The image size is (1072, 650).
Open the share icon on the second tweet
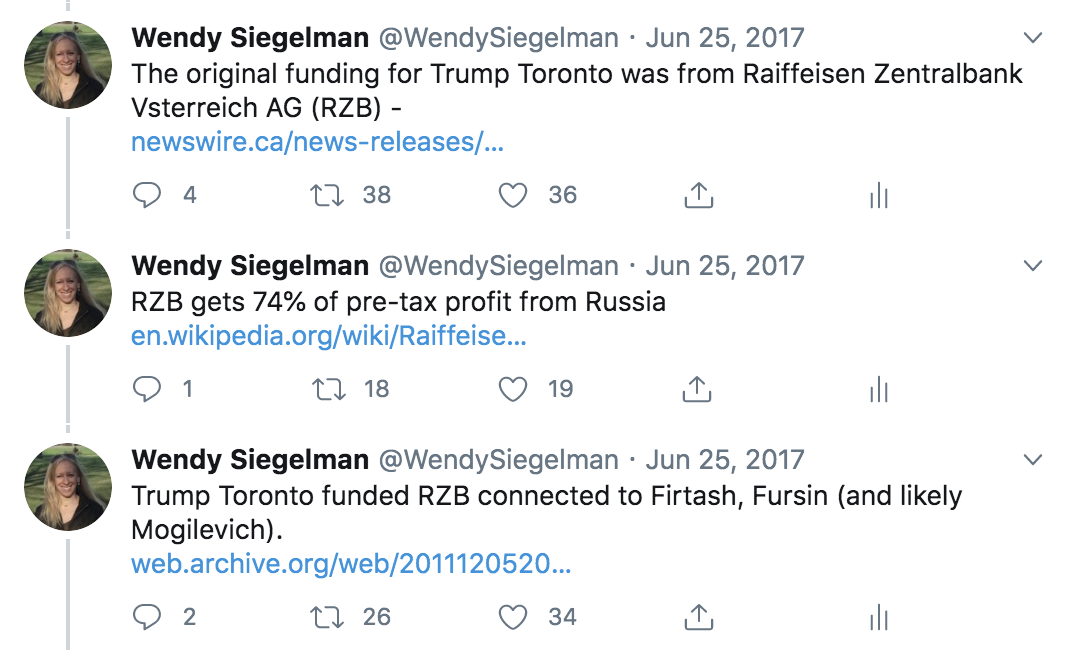[x=697, y=390]
